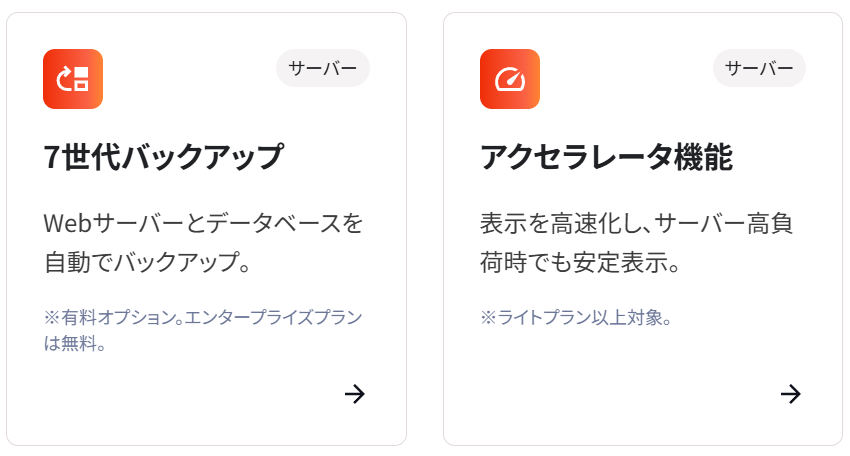Click the line '荷時でも安定表示。'
The height and width of the screenshot is (456, 850).
(580, 264)
